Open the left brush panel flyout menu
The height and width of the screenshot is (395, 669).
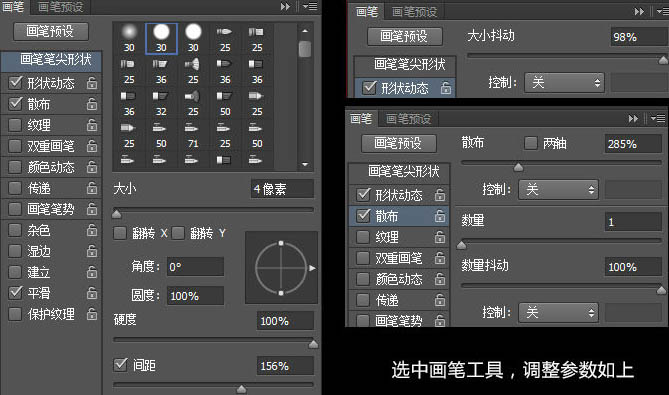point(310,6)
